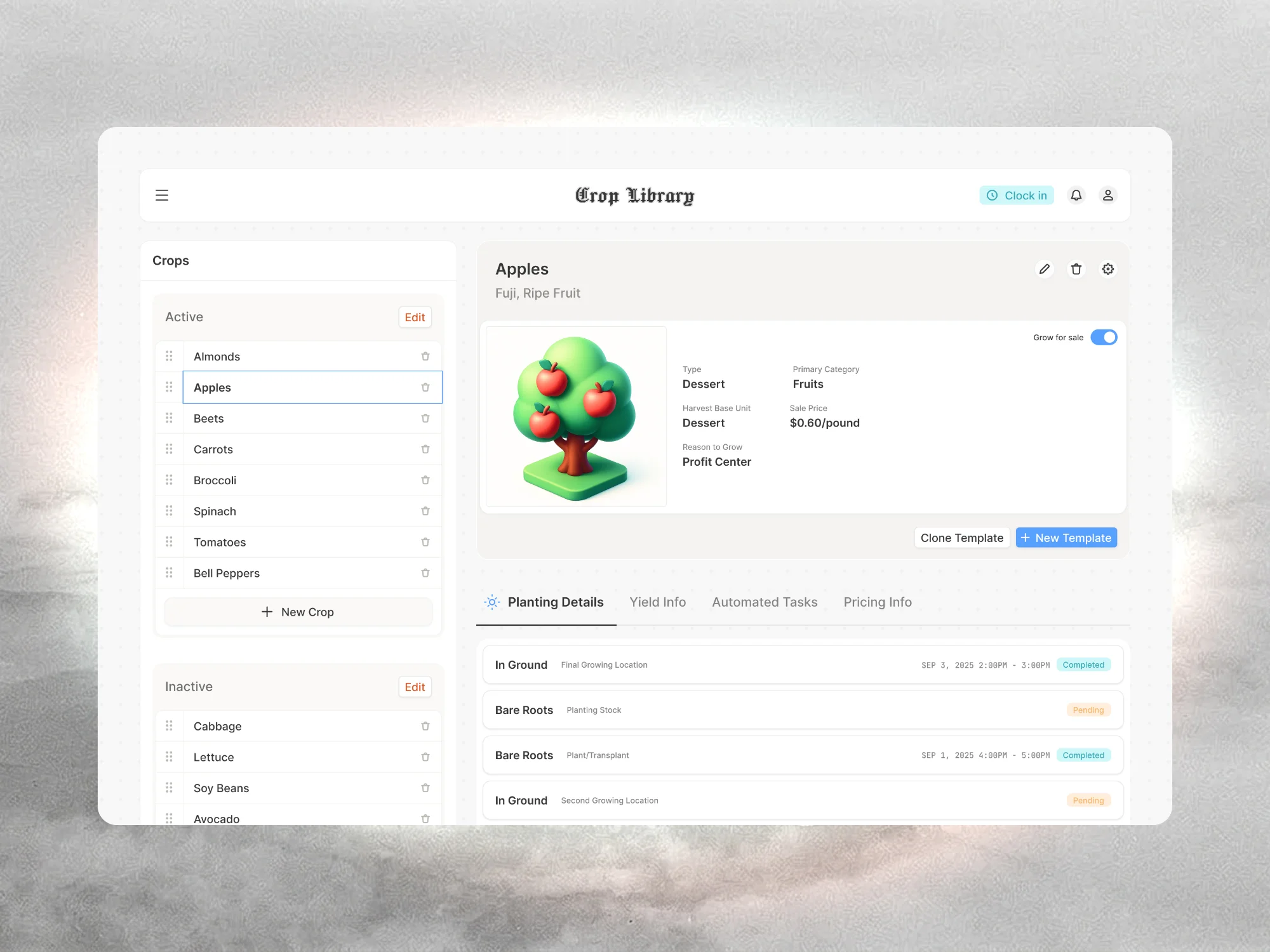This screenshot has height=952, width=1270.
Task: Create a New Template
Action: pyautogui.click(x=1066, y=538)
